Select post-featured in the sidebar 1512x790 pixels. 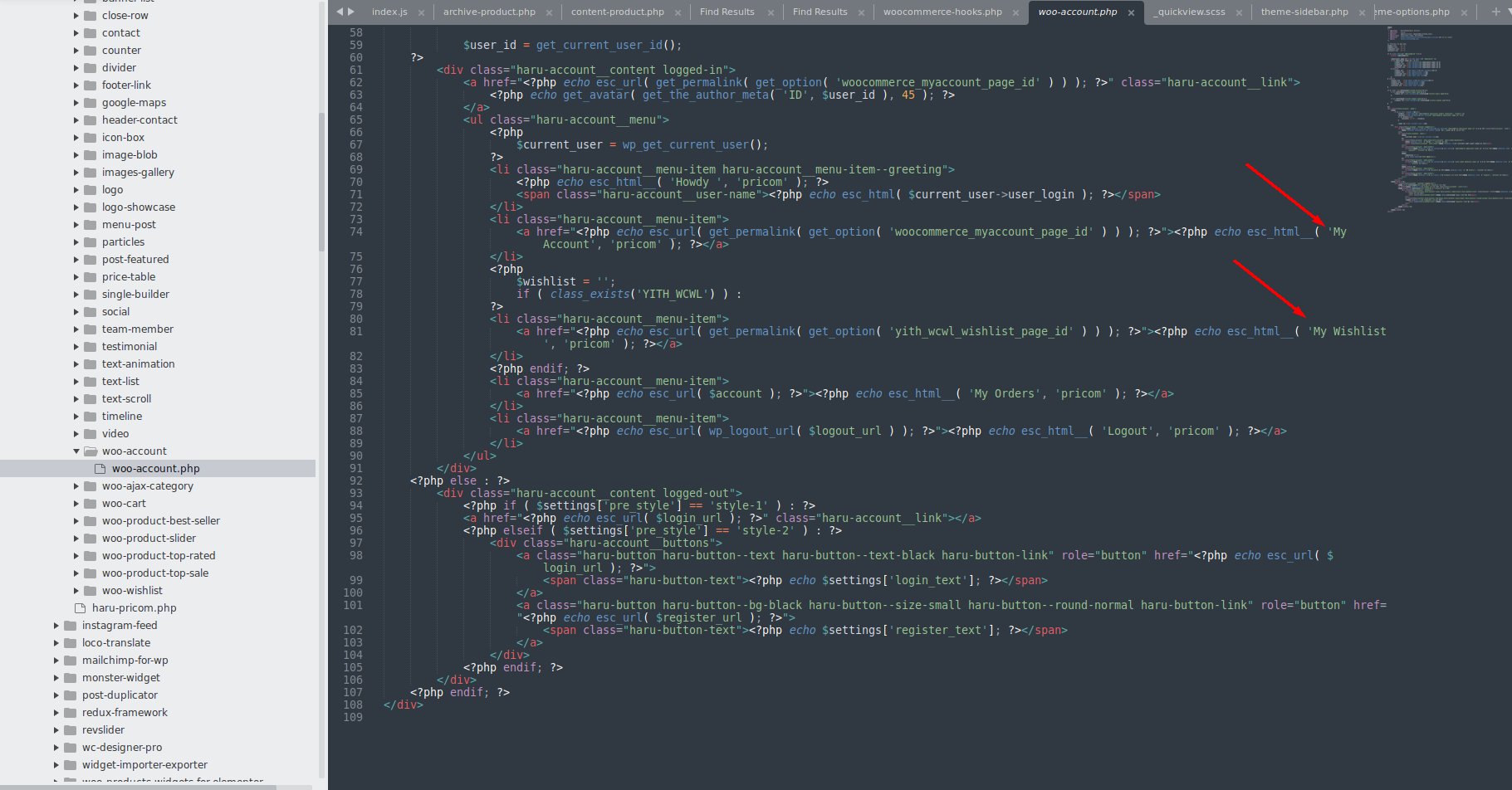135,259
